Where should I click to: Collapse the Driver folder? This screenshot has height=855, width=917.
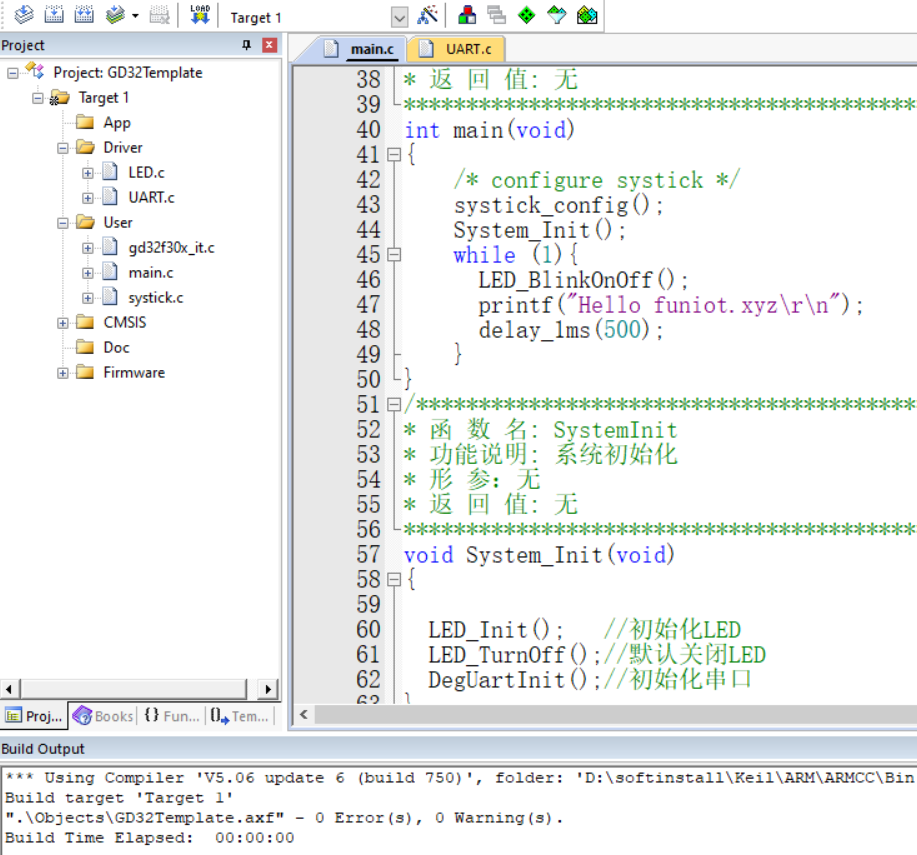[x=63, y=148]
